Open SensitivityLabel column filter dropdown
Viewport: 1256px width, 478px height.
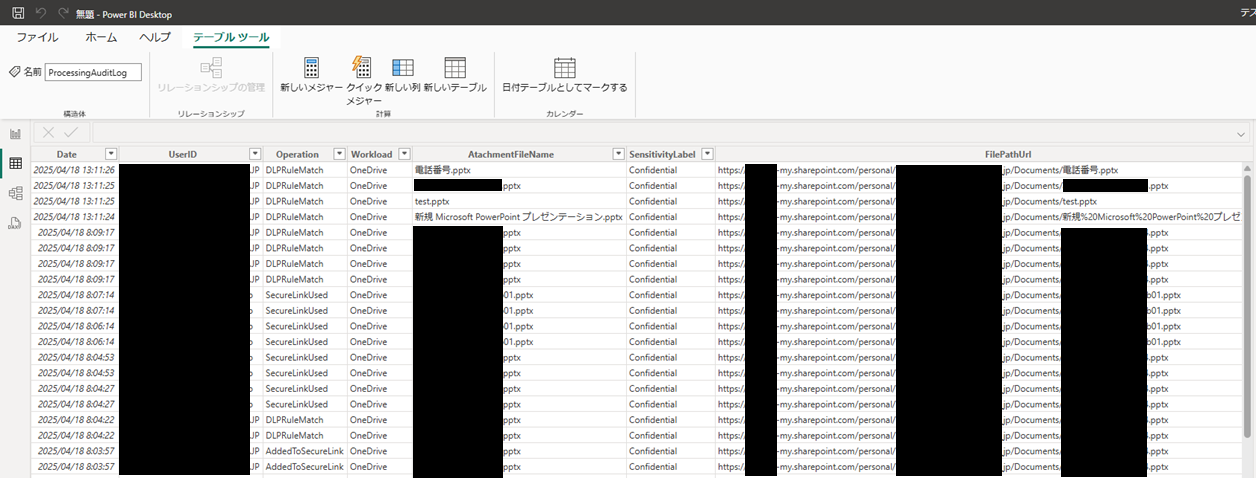707,154
